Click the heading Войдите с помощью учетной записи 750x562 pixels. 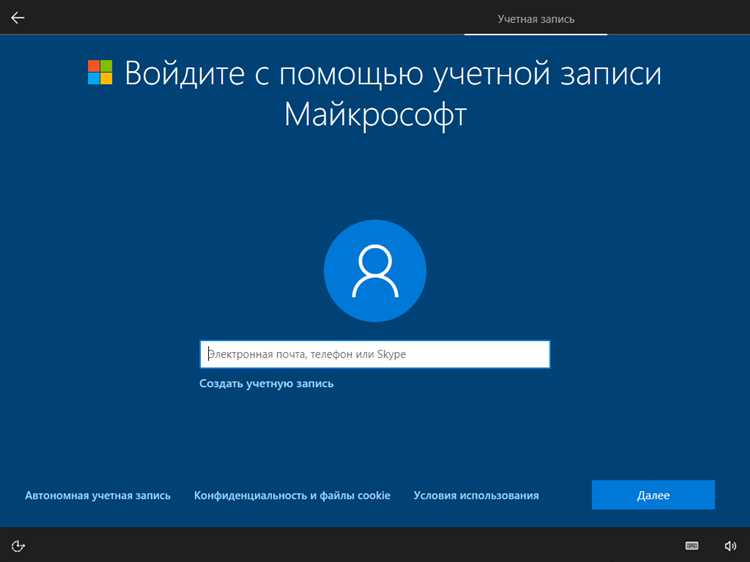393,74
